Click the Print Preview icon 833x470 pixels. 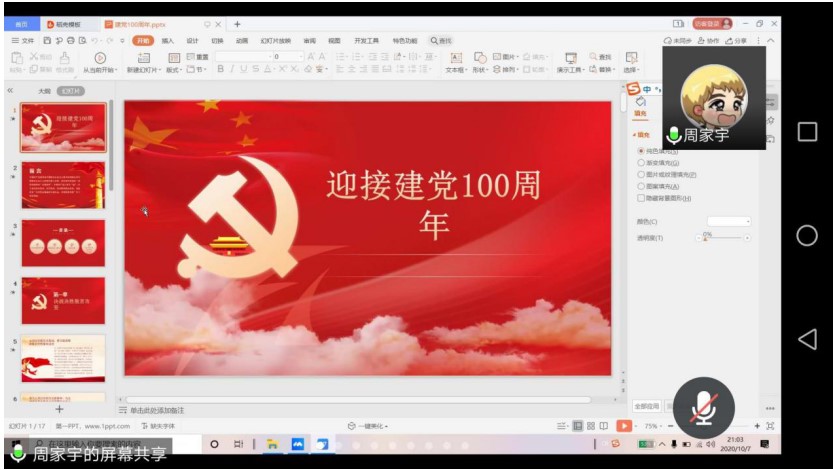pos(82,40)
